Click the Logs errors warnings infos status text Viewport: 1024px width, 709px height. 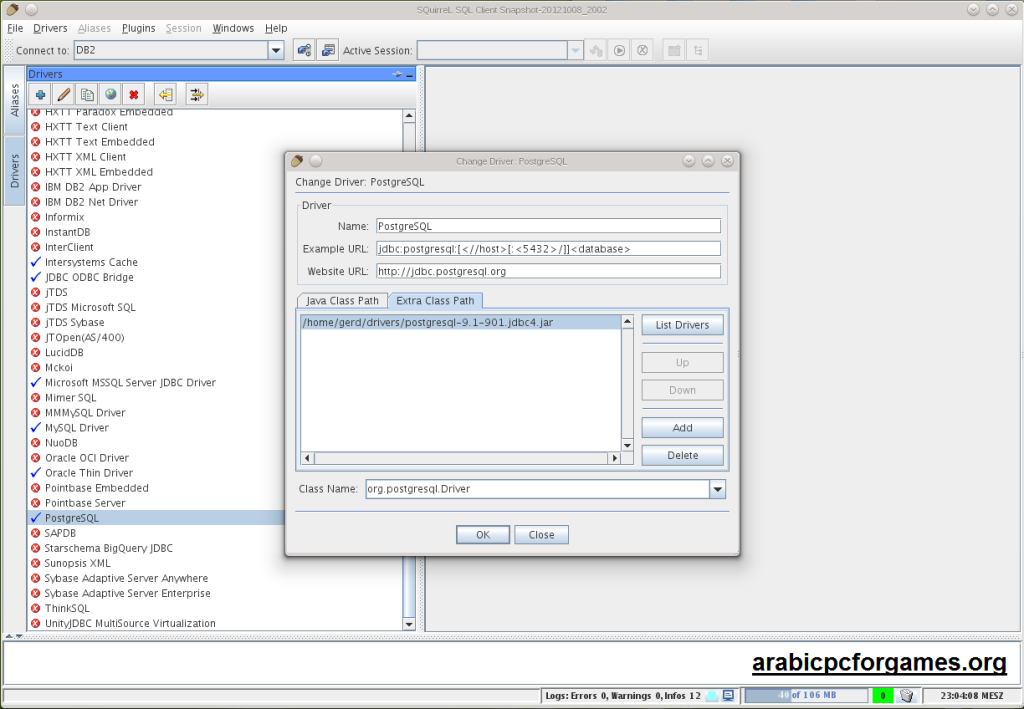pos(622,696)
